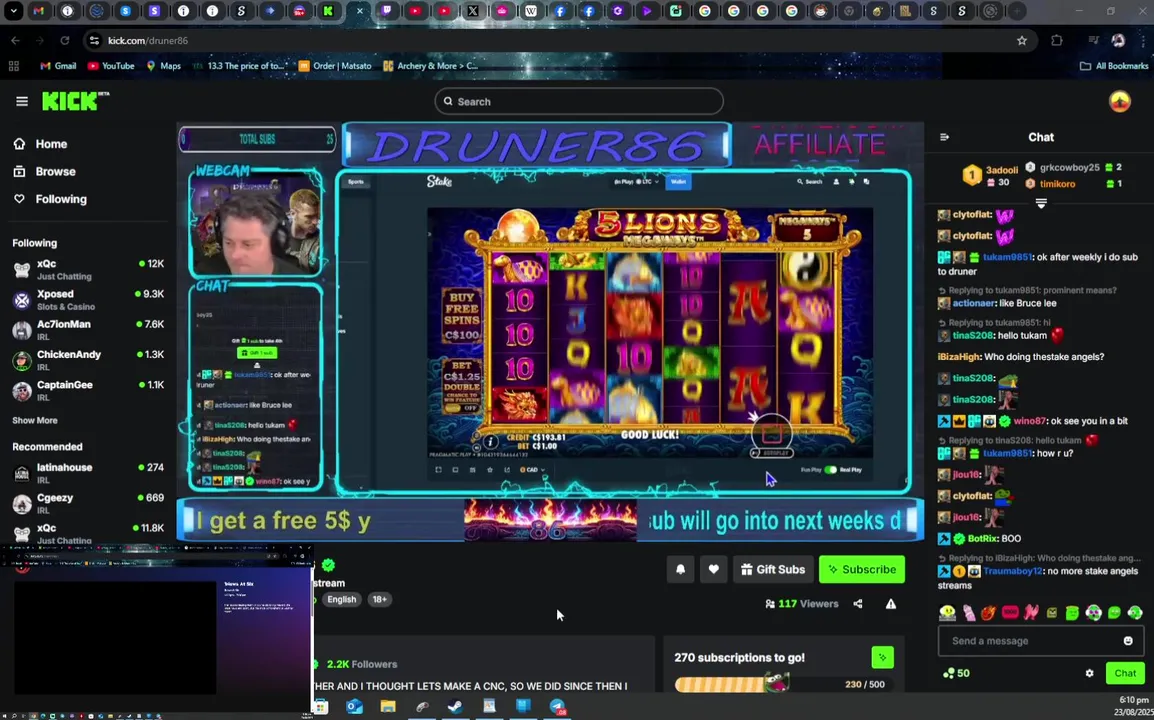The height and width of the screenshot is (720, 1154).
Task: Reload the page in Chrome
Action: pos(65,40)
